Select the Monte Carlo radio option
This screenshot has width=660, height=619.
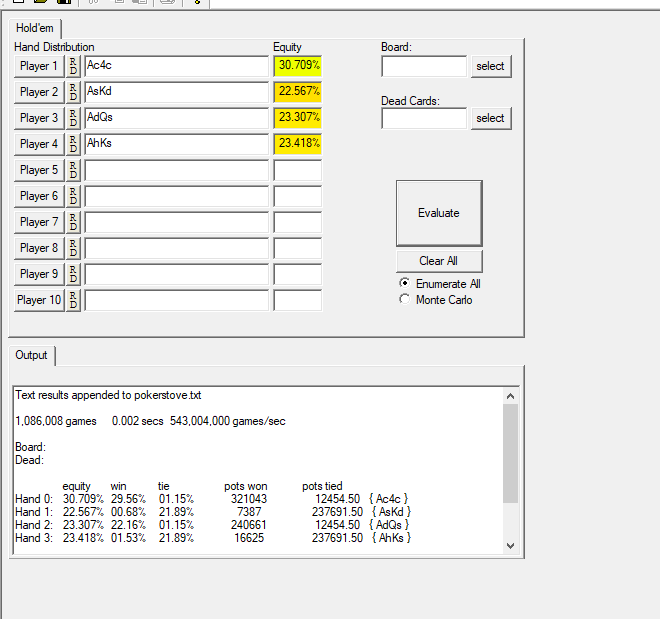coord(436,300)
